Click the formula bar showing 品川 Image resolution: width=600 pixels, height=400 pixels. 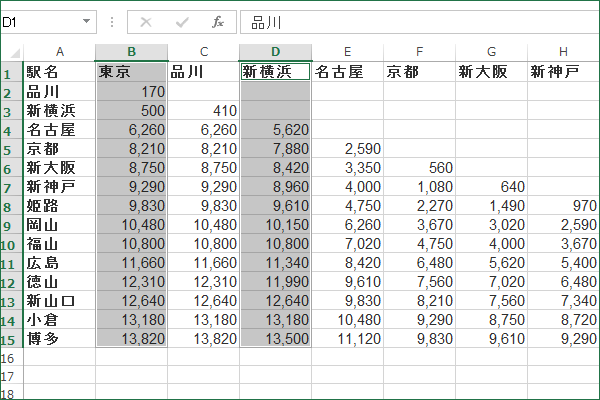coord(420,22)
